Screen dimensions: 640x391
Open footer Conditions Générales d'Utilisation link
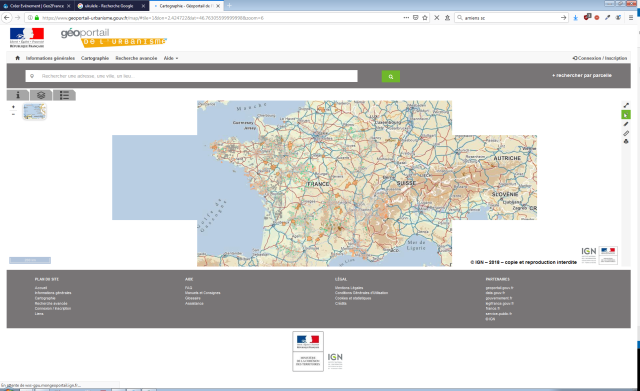[x=361, y=293]
